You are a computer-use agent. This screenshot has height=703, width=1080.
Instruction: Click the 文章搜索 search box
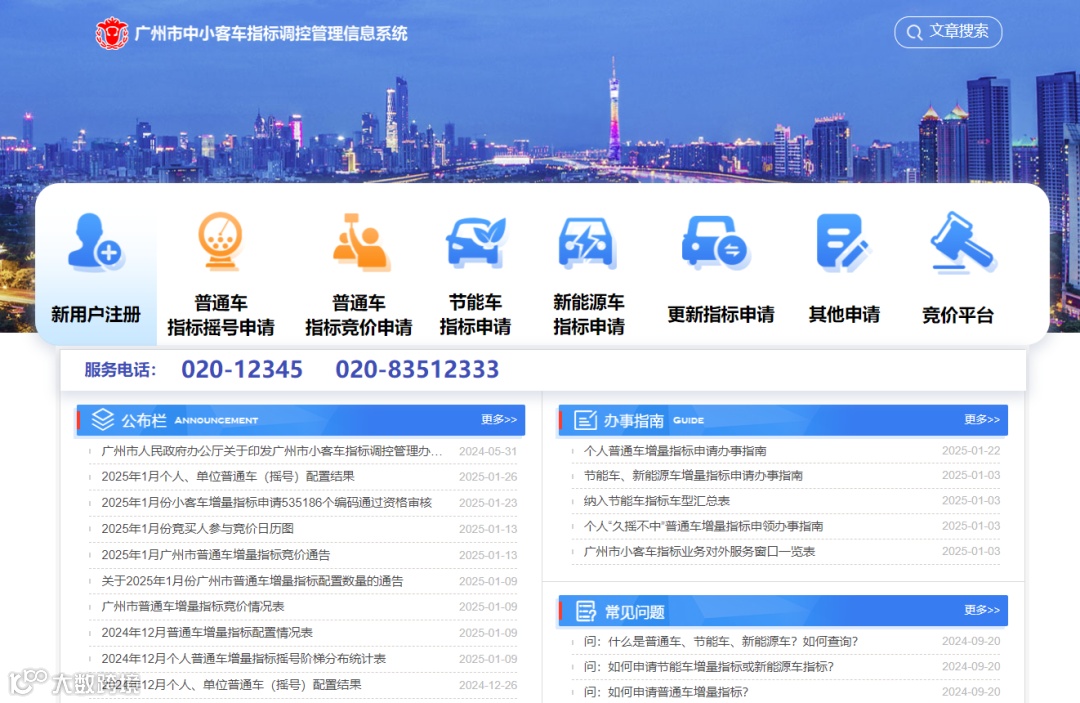pyautogui.click(x=948, y=32)
